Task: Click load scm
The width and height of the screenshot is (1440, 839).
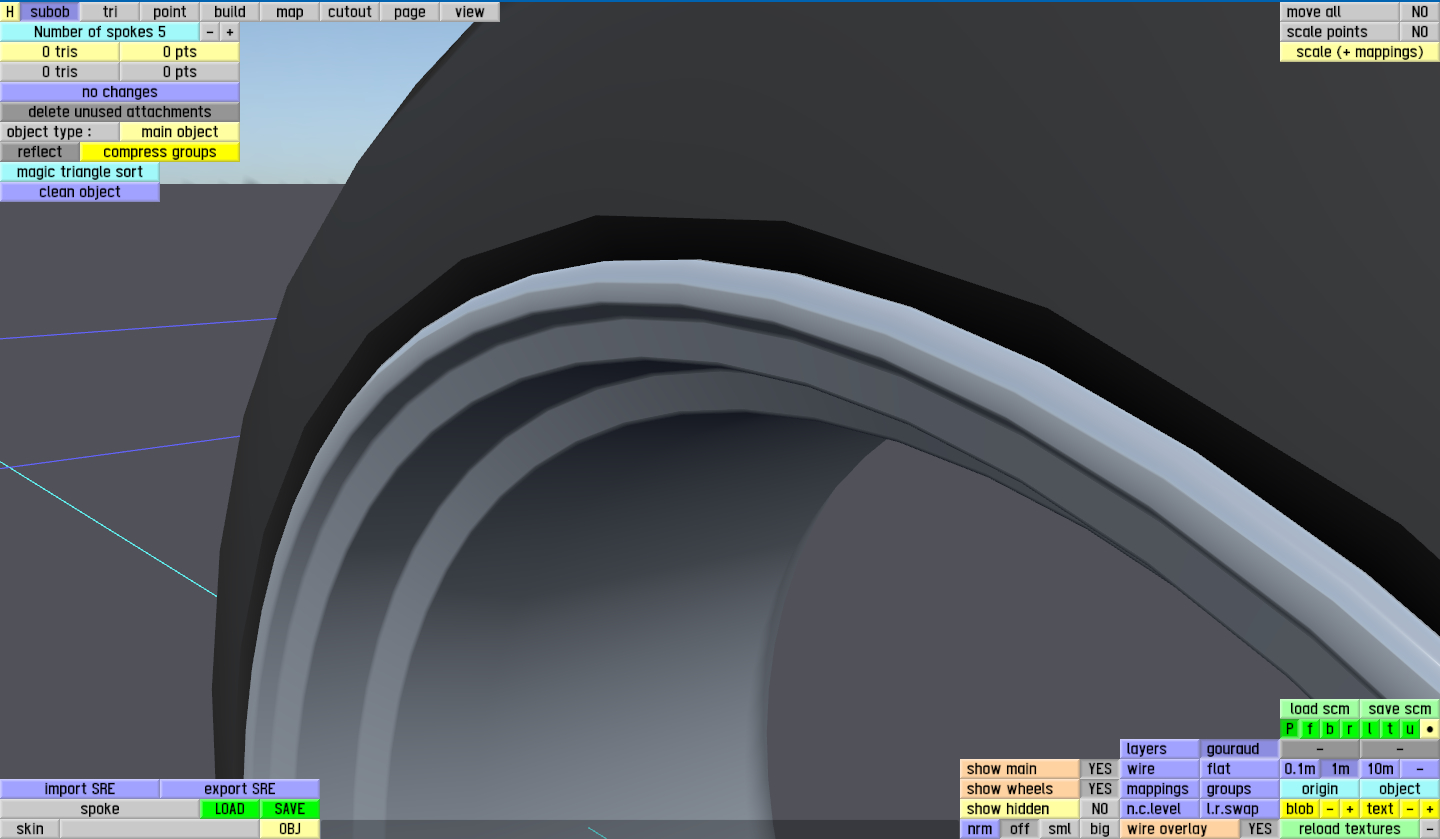Action: [x=1320, y=709]
